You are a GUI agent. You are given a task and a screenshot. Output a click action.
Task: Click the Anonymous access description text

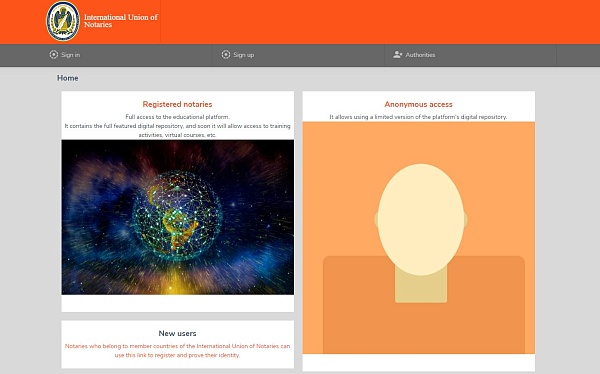(x=418, y=117)
